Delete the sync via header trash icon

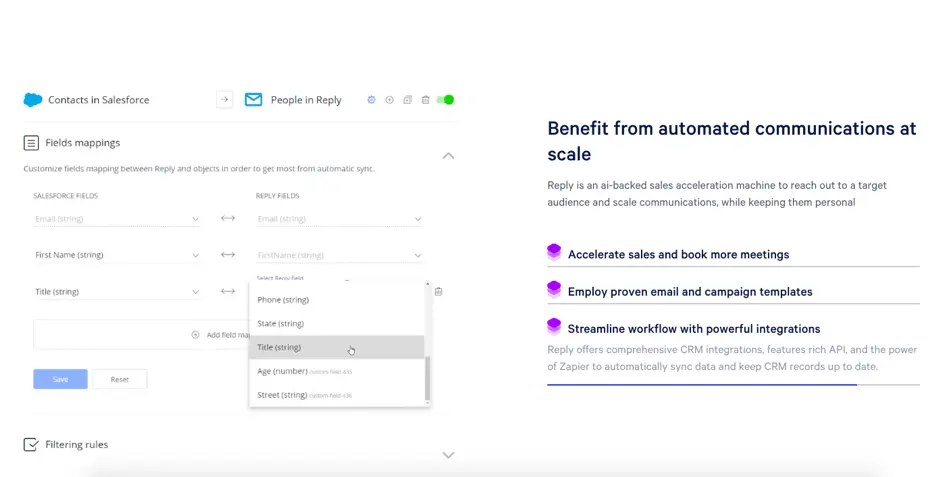click(x=425, y=100)
